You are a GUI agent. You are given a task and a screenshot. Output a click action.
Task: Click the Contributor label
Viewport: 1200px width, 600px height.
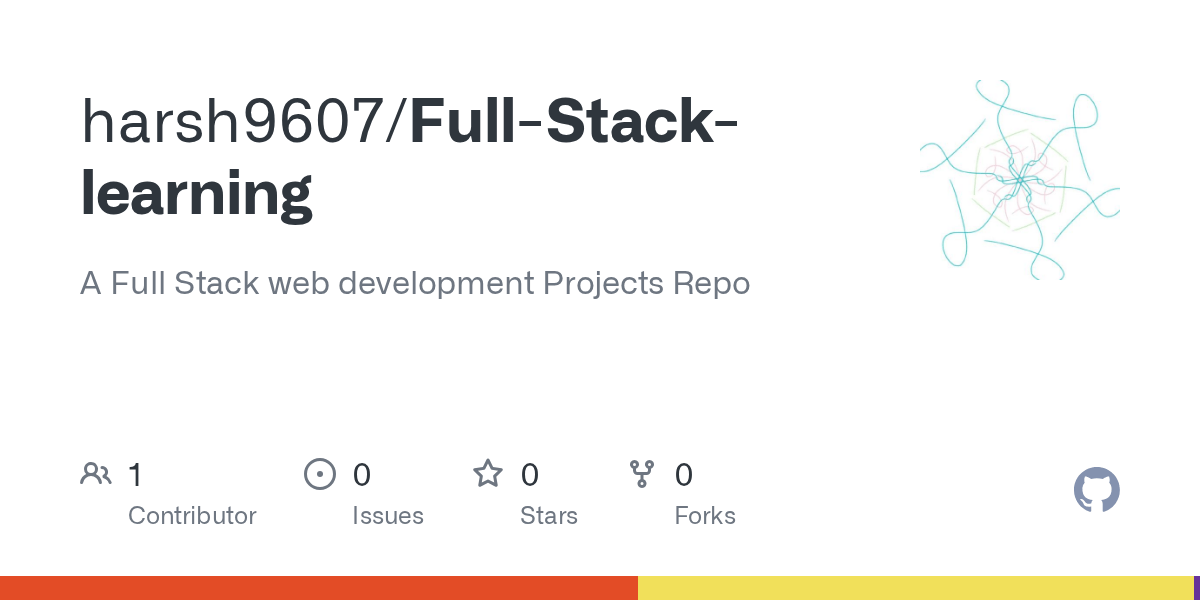coord(192,516)
